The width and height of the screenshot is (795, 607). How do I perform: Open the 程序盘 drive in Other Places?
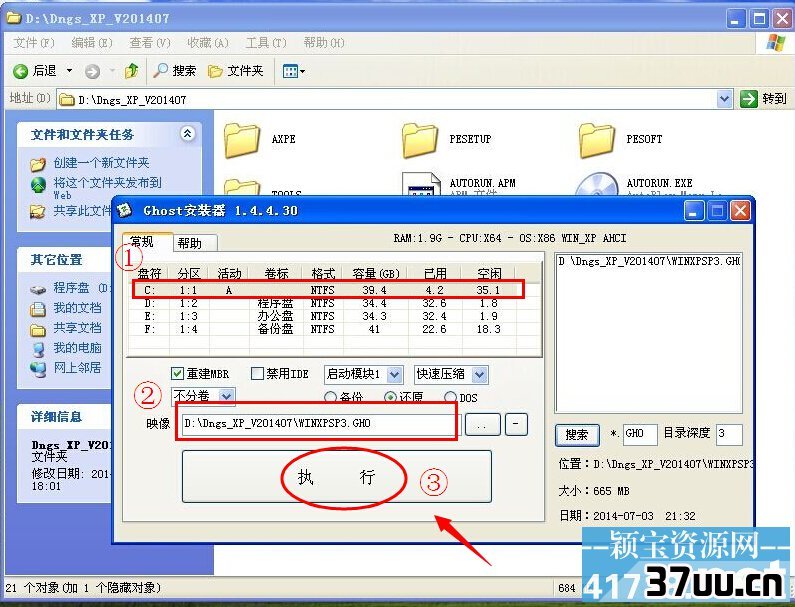[71, 288]
